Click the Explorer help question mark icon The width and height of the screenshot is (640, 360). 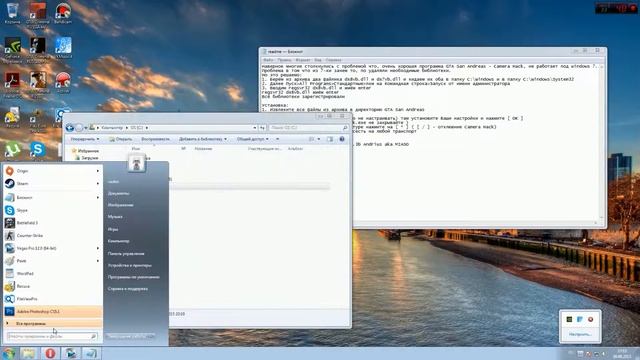342,139
